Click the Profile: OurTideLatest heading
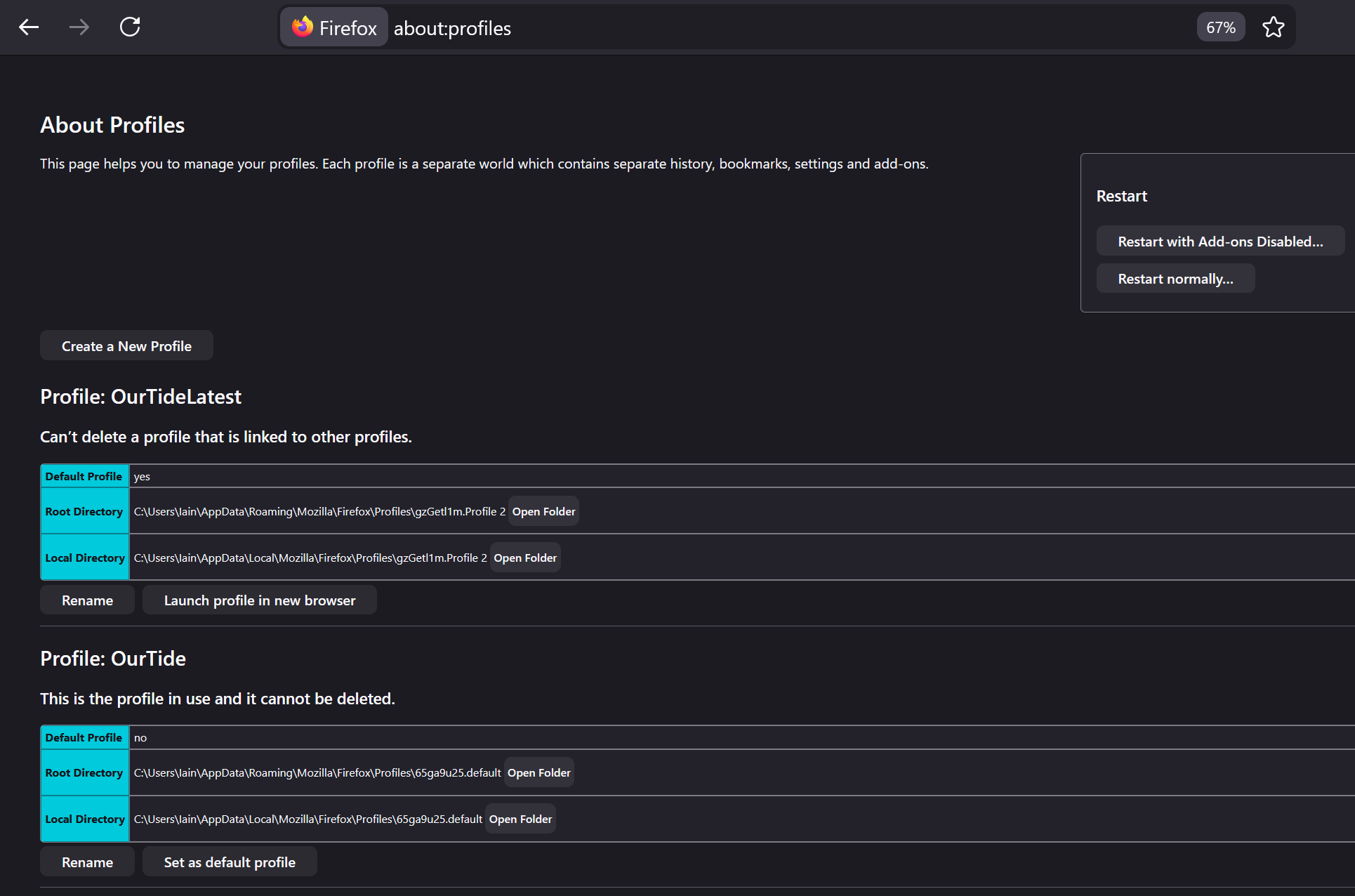Screen dimensions: 1355x896 pyautogui.click(x=140, y=397)
